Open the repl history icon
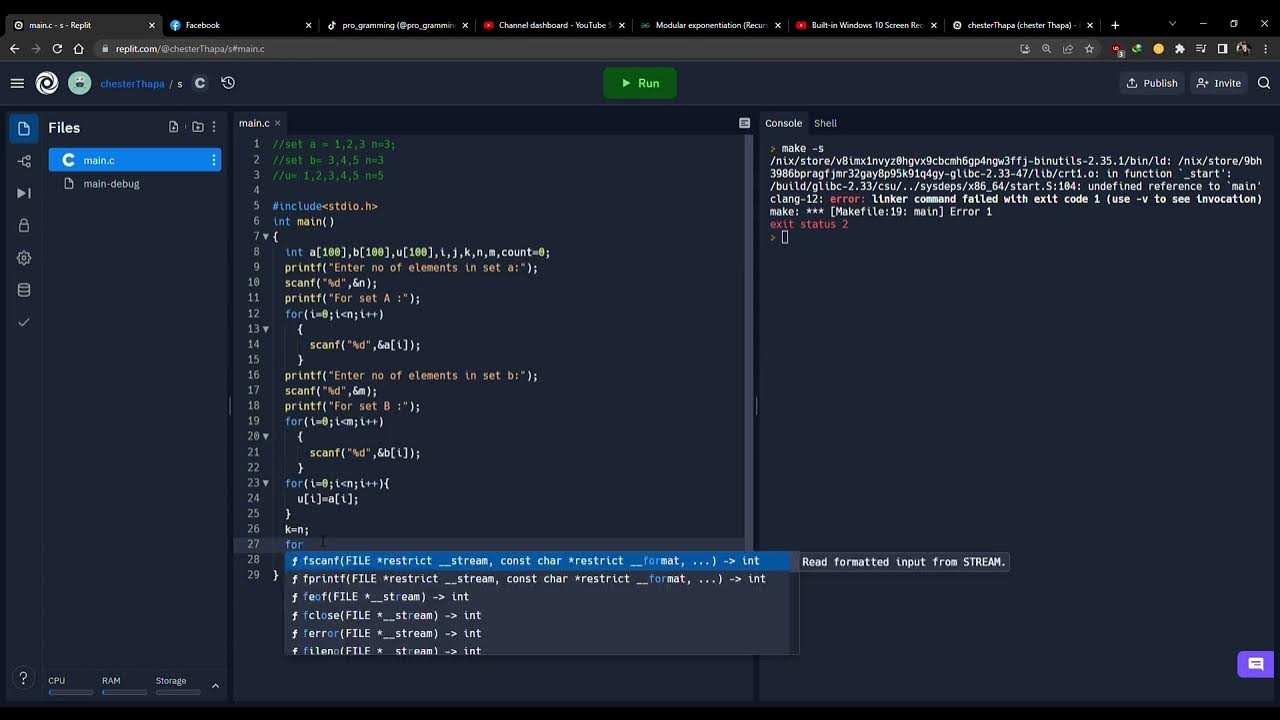The image size is (1280, 720). 228,83
